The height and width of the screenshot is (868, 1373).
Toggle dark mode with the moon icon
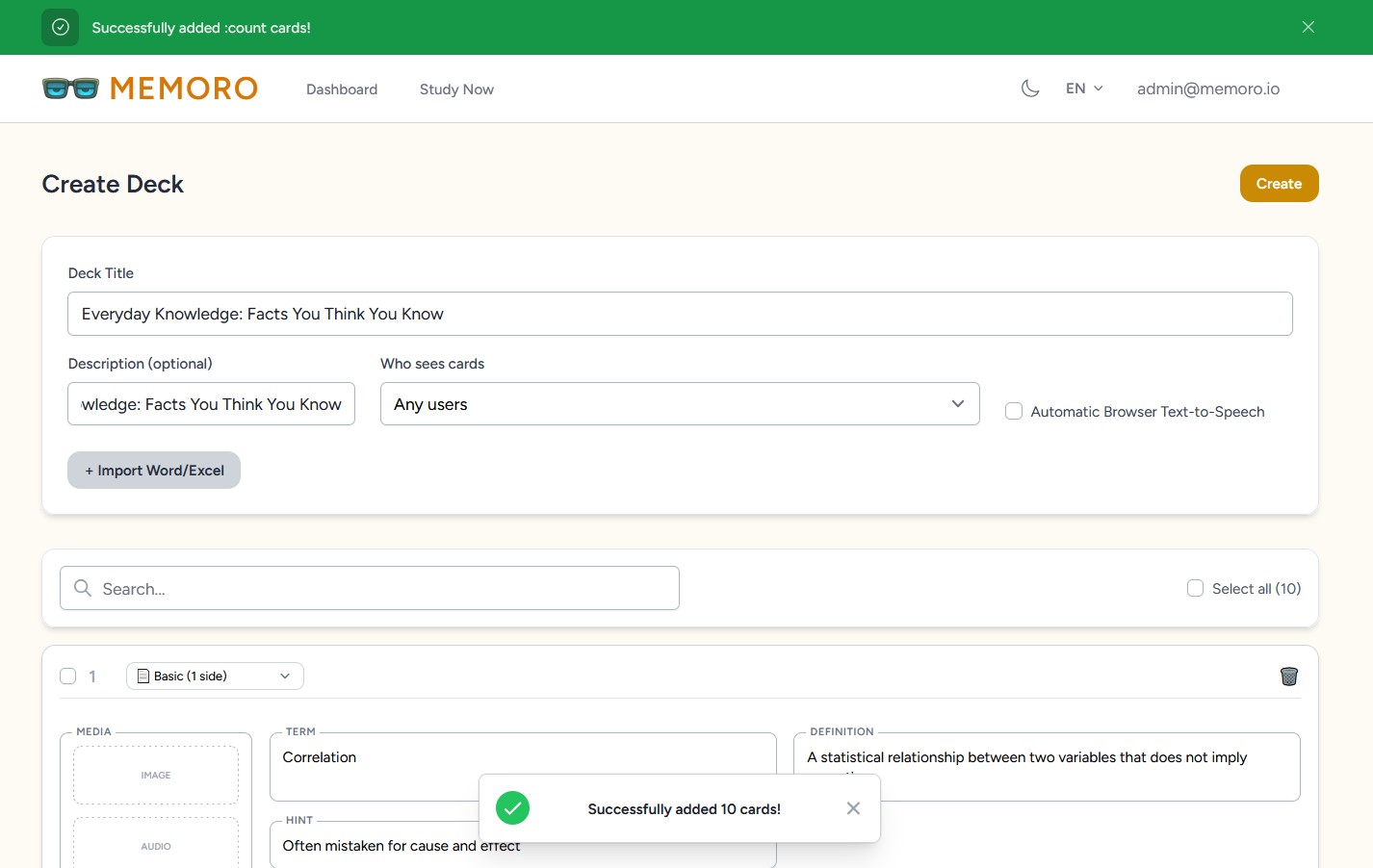click(x=1030, y=89)
